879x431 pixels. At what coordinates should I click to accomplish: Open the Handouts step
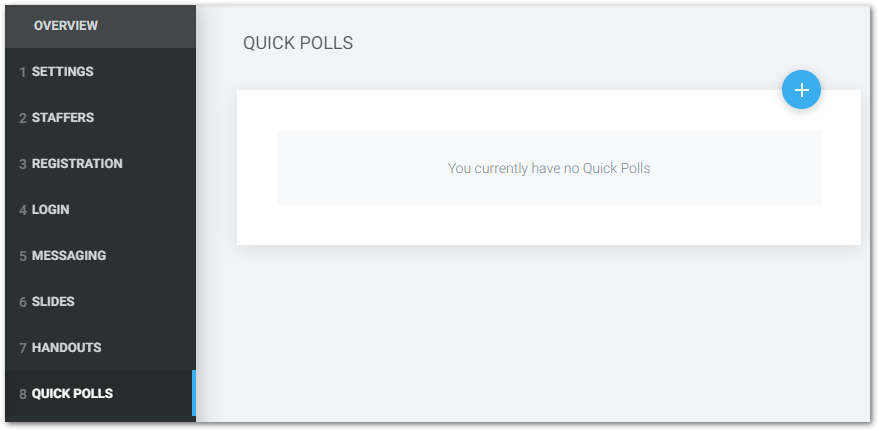(x=101, y=347)
